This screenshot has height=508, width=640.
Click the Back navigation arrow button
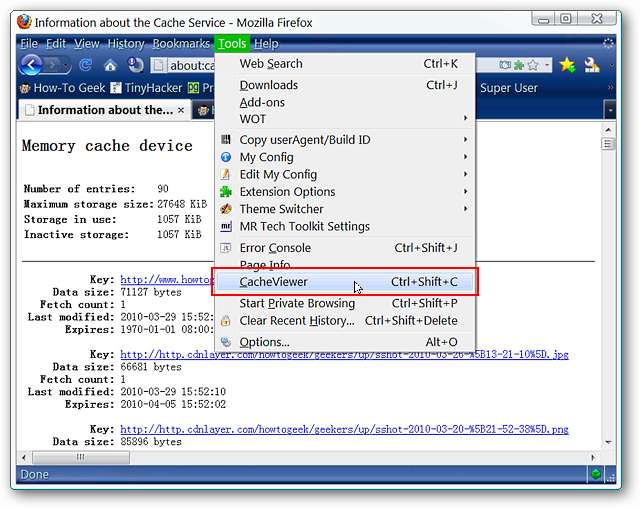(x=31, y=65)
